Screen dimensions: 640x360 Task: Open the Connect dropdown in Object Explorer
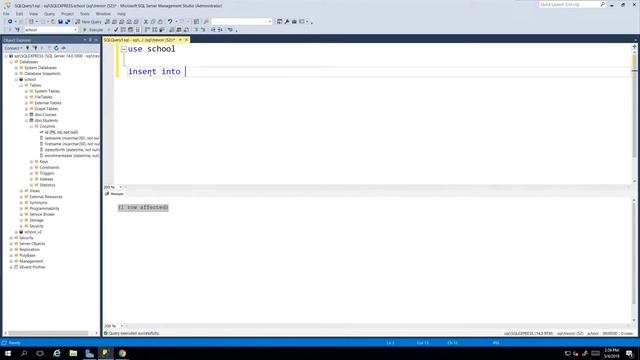click(13, 48)
